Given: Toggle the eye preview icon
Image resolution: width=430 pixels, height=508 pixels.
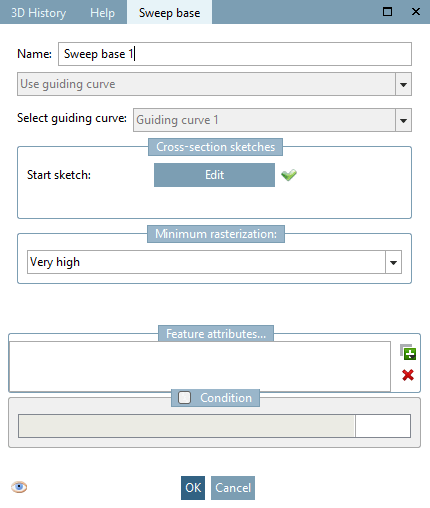Looking at the screenshot, I should point(19,487).
